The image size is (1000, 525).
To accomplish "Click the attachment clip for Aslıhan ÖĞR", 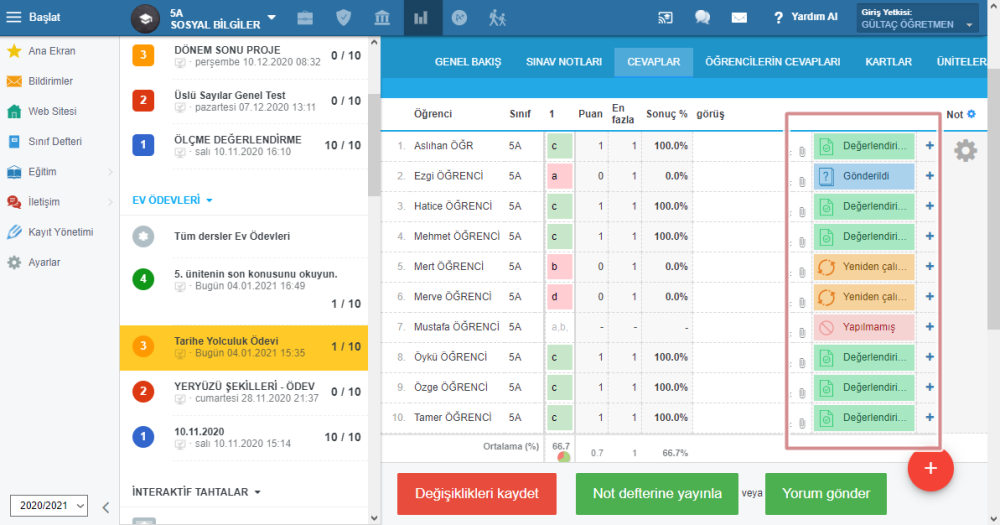I will (x=802, y=152).
